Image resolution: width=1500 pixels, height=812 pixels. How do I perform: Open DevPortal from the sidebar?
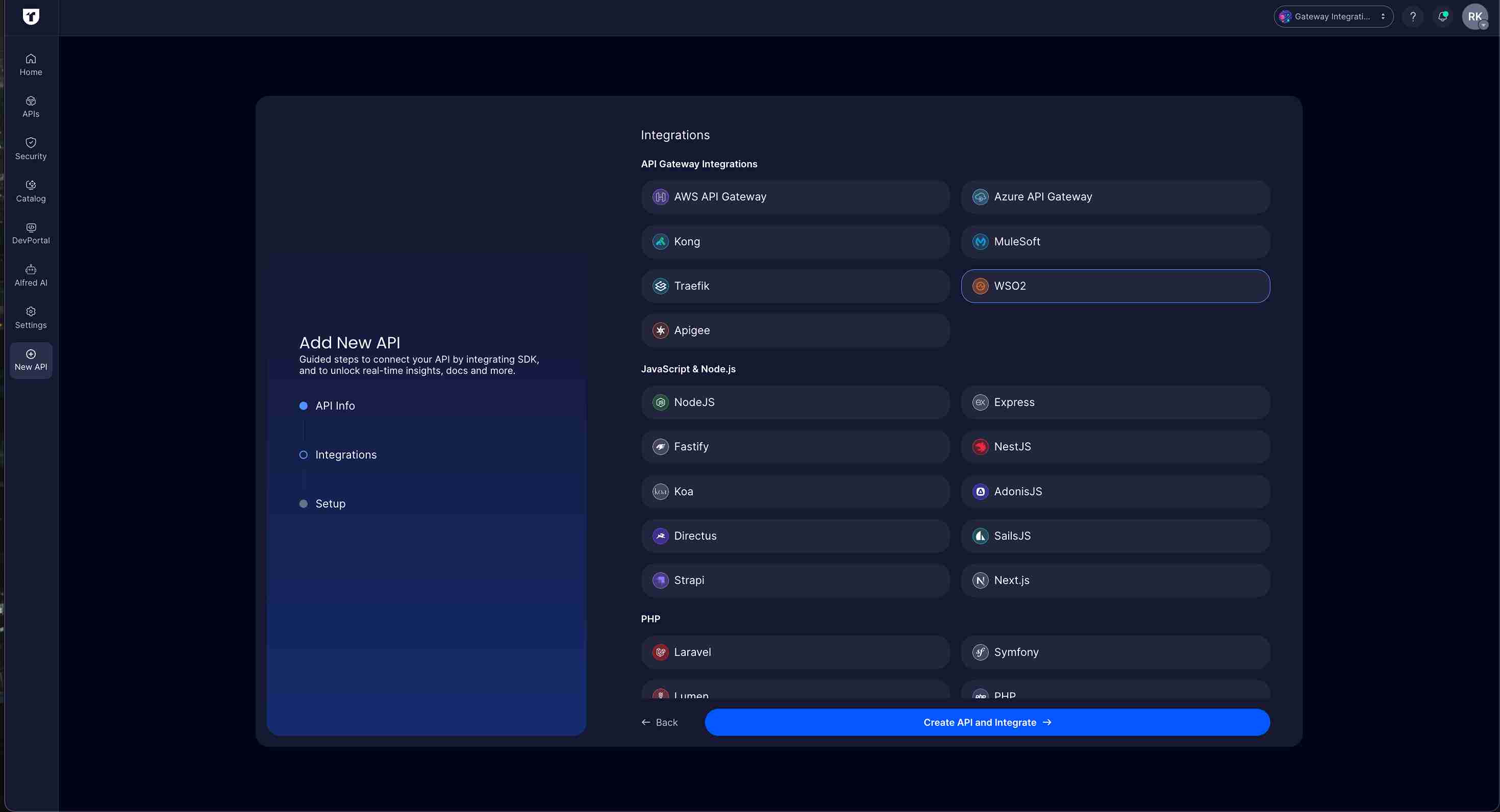(30, 233)
